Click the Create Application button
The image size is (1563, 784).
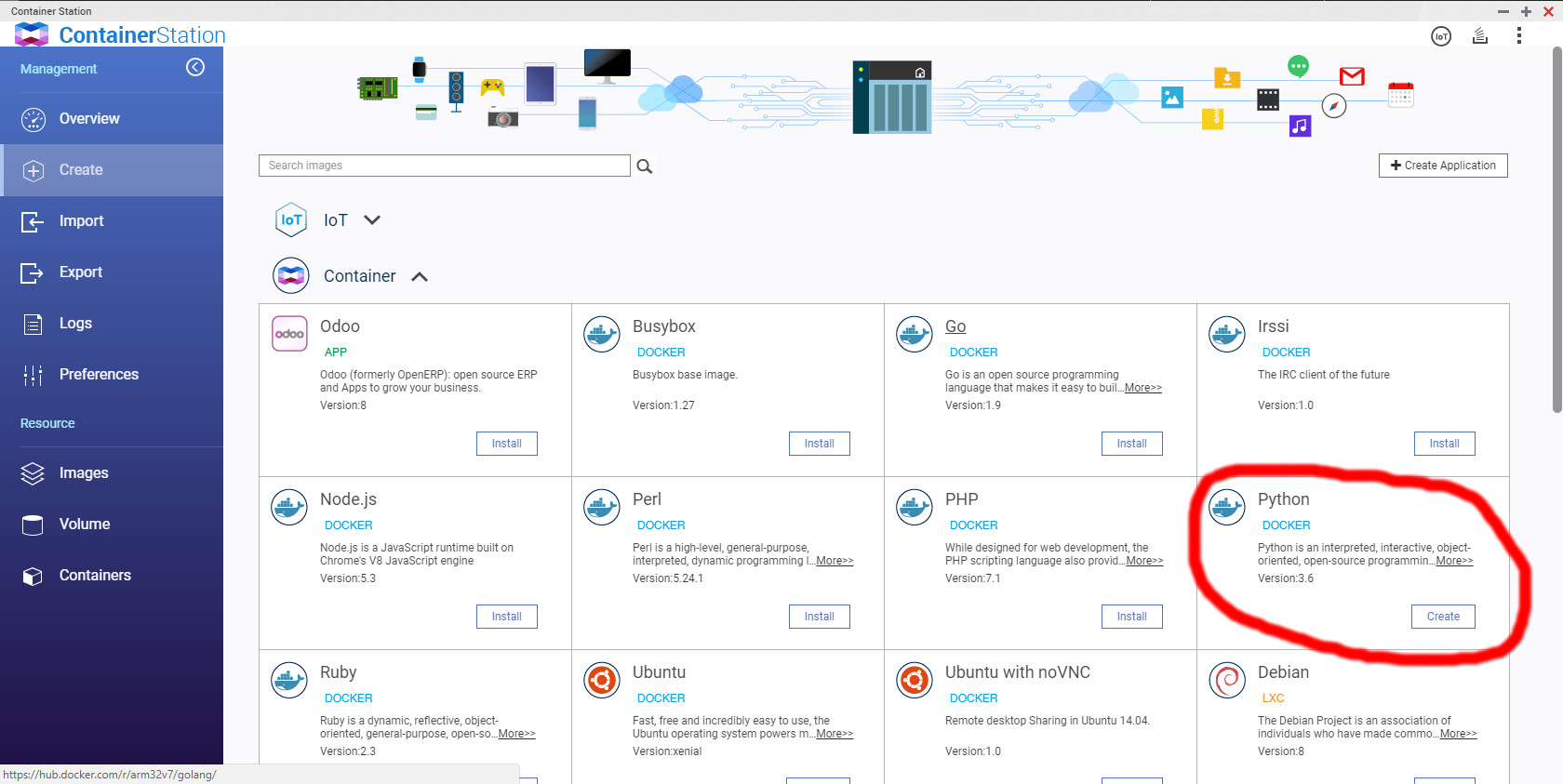click(1443, 166)
